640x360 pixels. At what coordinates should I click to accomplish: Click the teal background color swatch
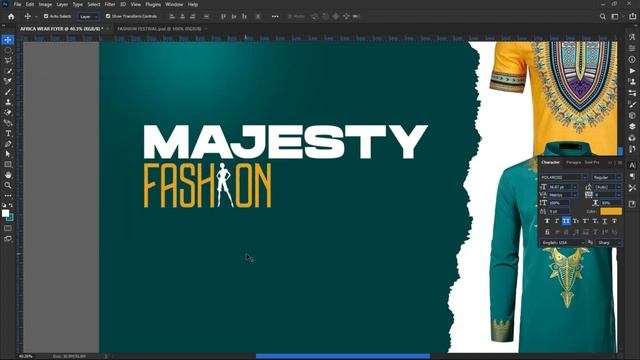pyautogui.click(x=11, y=218)
